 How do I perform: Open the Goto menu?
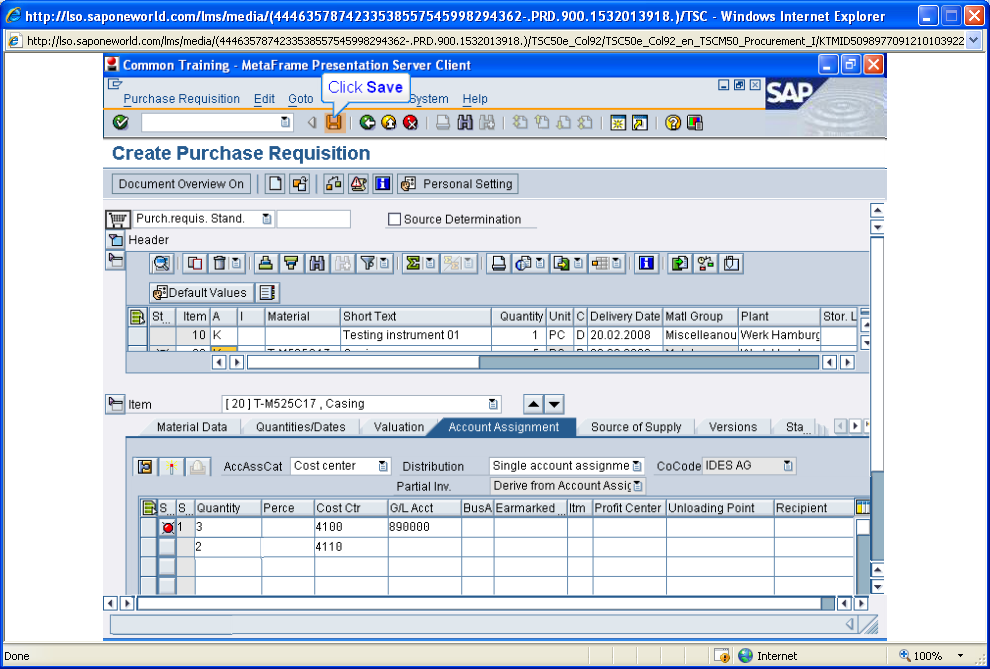click(301, 98)
